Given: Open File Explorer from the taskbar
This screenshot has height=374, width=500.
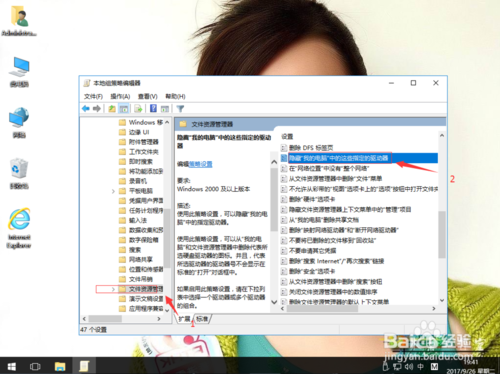Looking at the screenshot, I should [60, 367].
